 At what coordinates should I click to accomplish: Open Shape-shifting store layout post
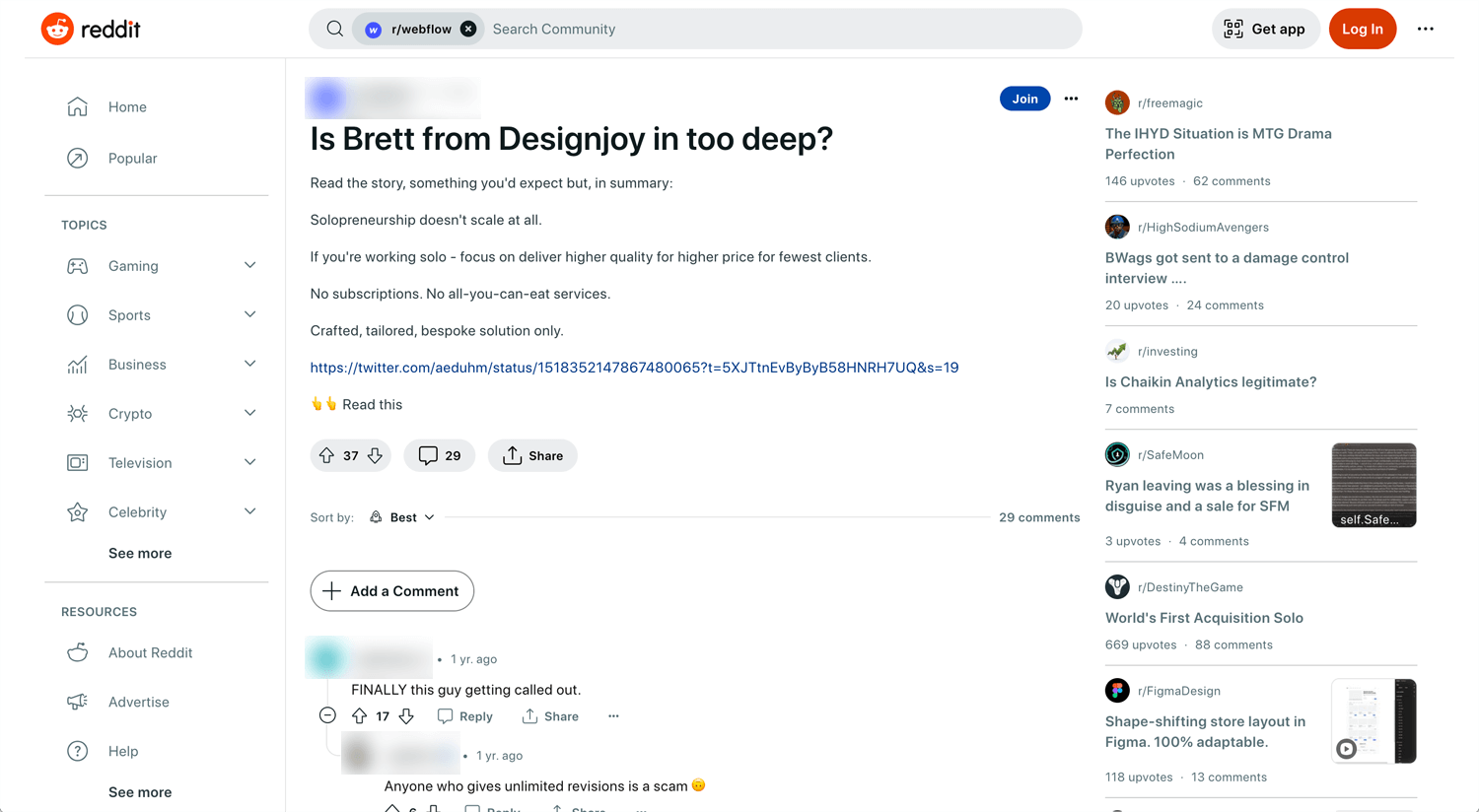click(x=1205, y=731)
